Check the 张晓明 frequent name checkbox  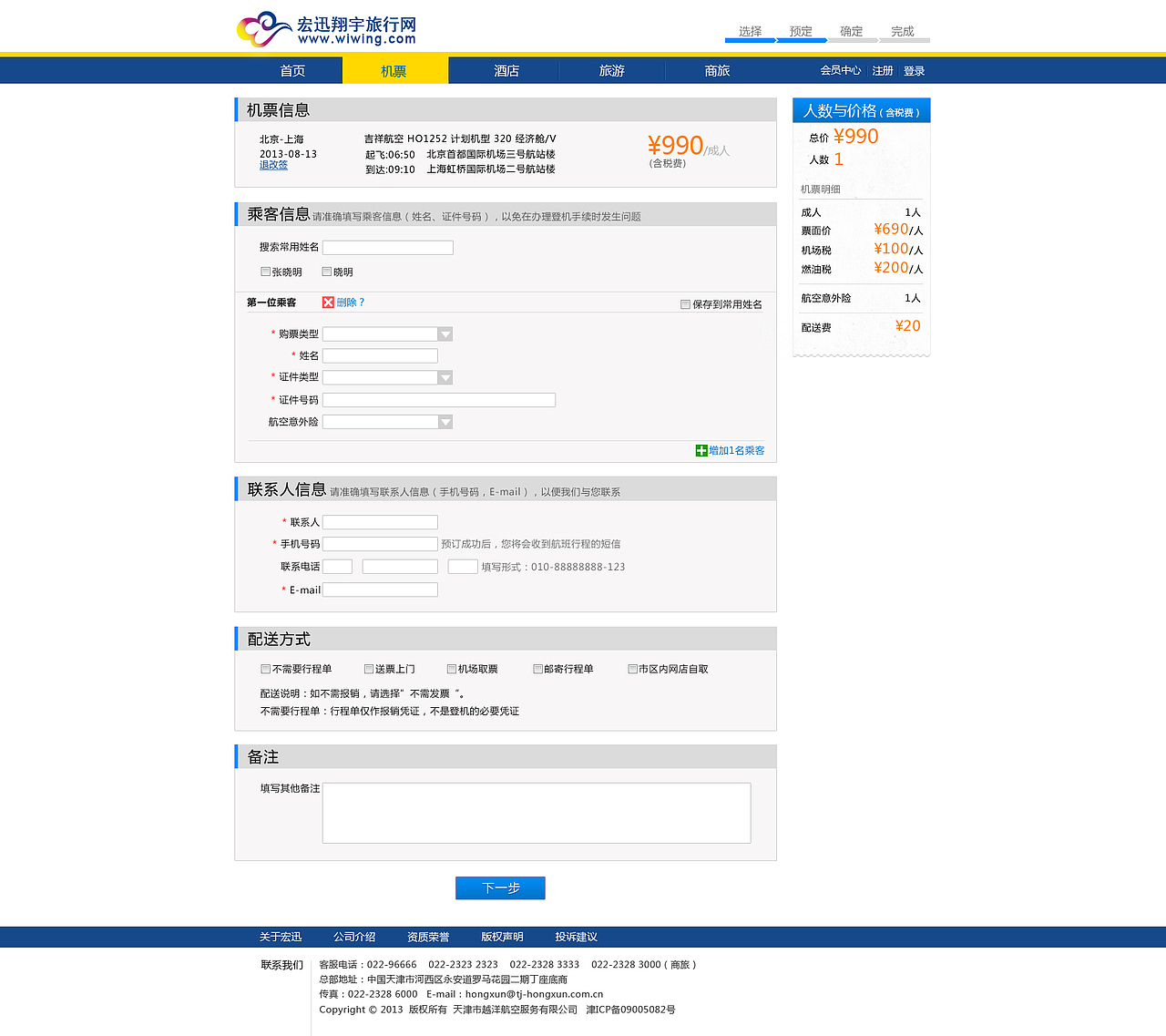tap(265, 272)
